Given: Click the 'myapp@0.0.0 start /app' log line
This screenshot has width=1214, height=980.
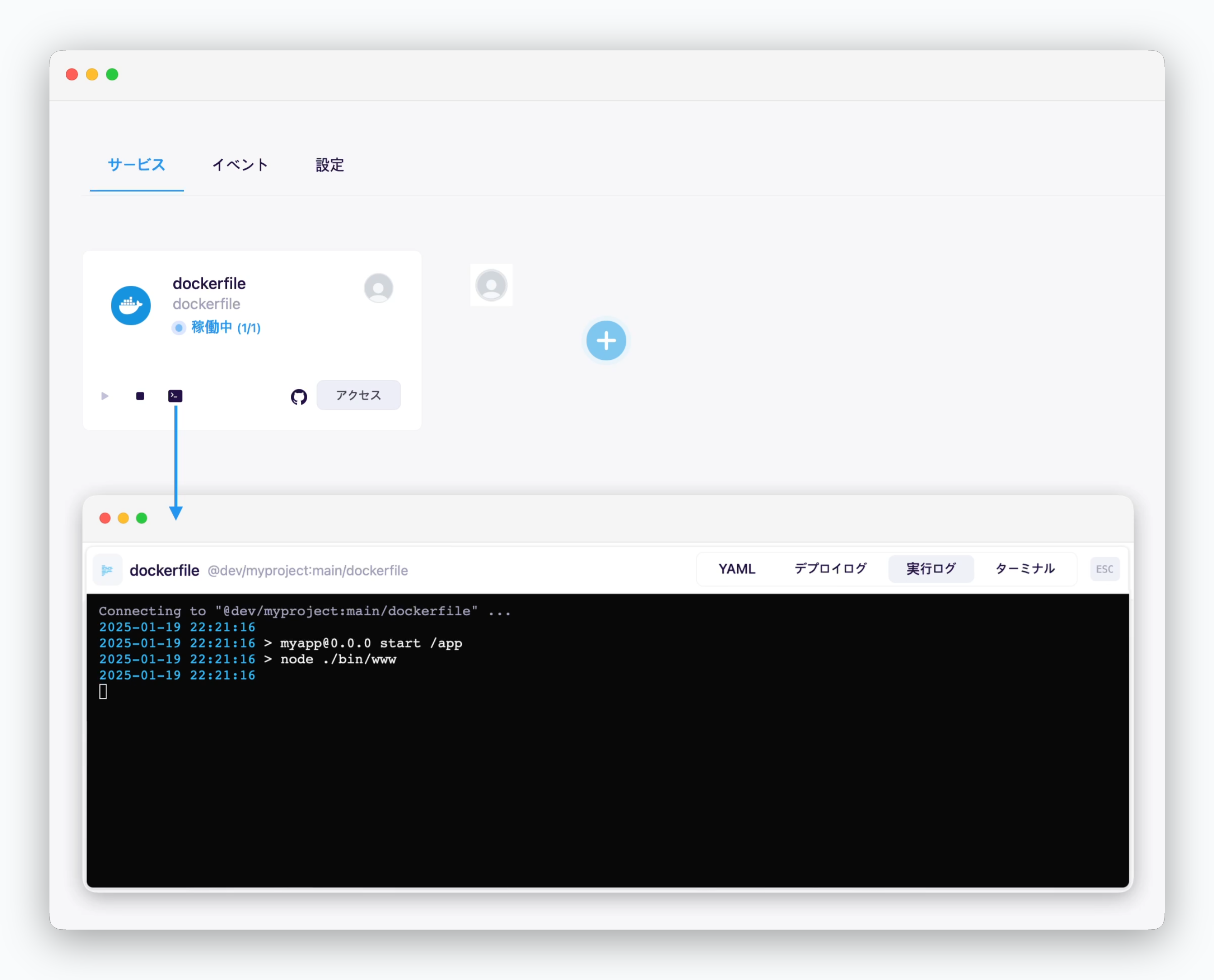Looking at the screenshot, I should tap(280, 643).
